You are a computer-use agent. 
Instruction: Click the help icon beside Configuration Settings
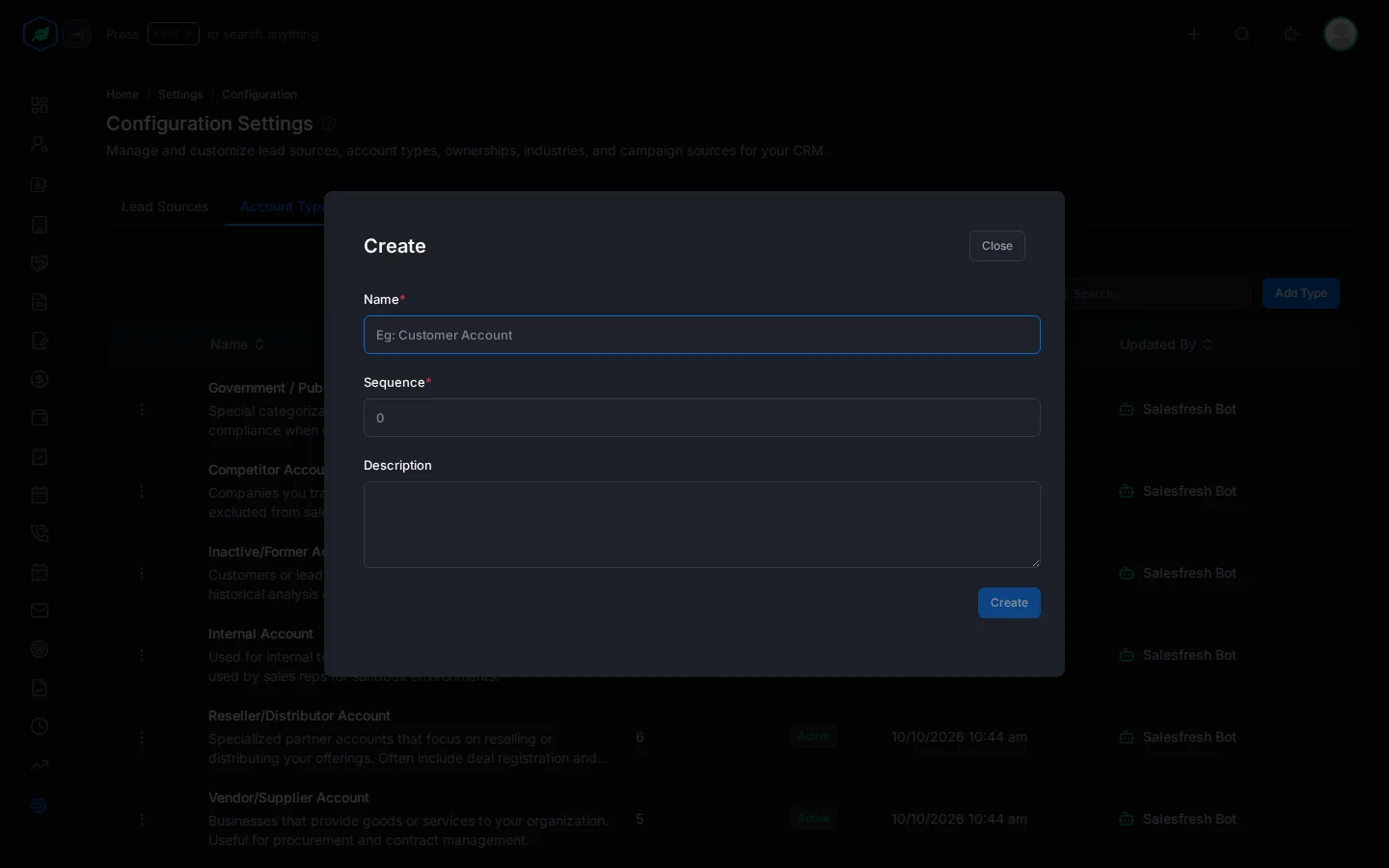pos(329,123)
